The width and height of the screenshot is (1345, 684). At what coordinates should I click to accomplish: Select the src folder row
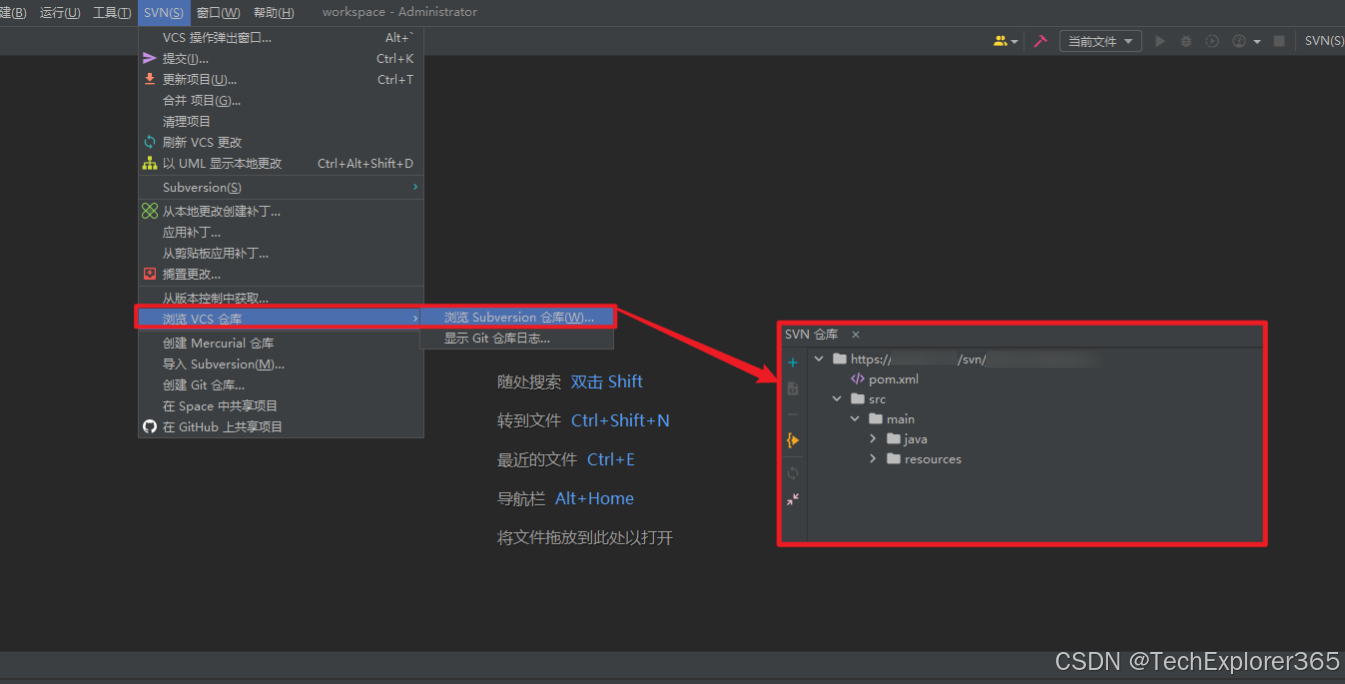tap(868, 399)
